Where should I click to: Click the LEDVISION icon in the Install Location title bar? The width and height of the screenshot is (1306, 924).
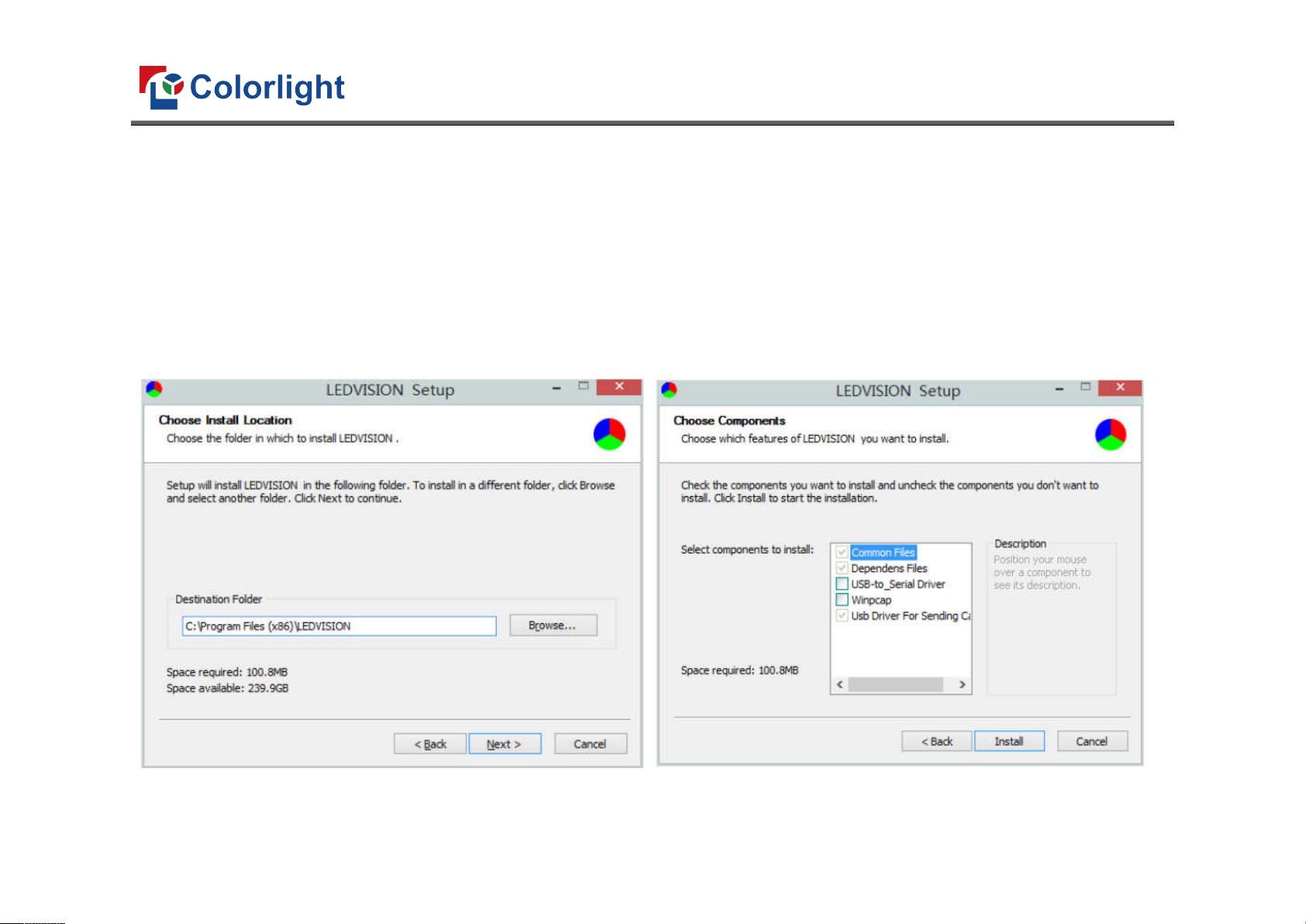pyautogui.click(x=154, y=389)
